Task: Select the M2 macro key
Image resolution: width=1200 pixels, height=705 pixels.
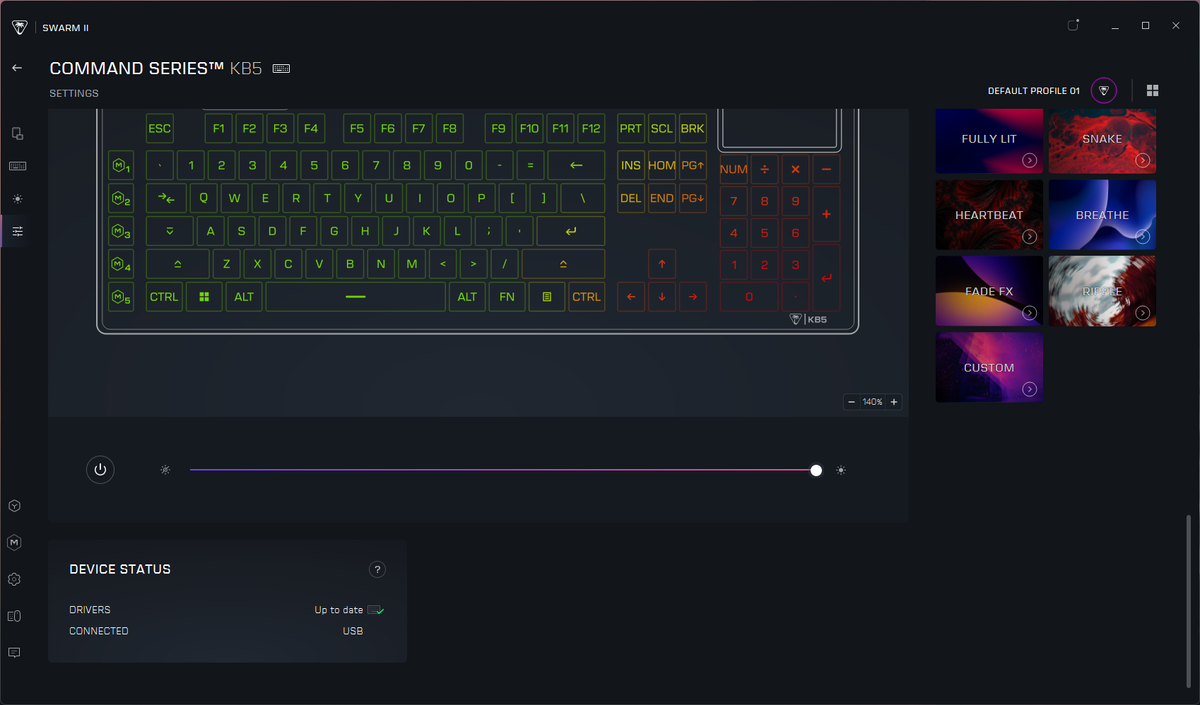Action: pos(121,198)
